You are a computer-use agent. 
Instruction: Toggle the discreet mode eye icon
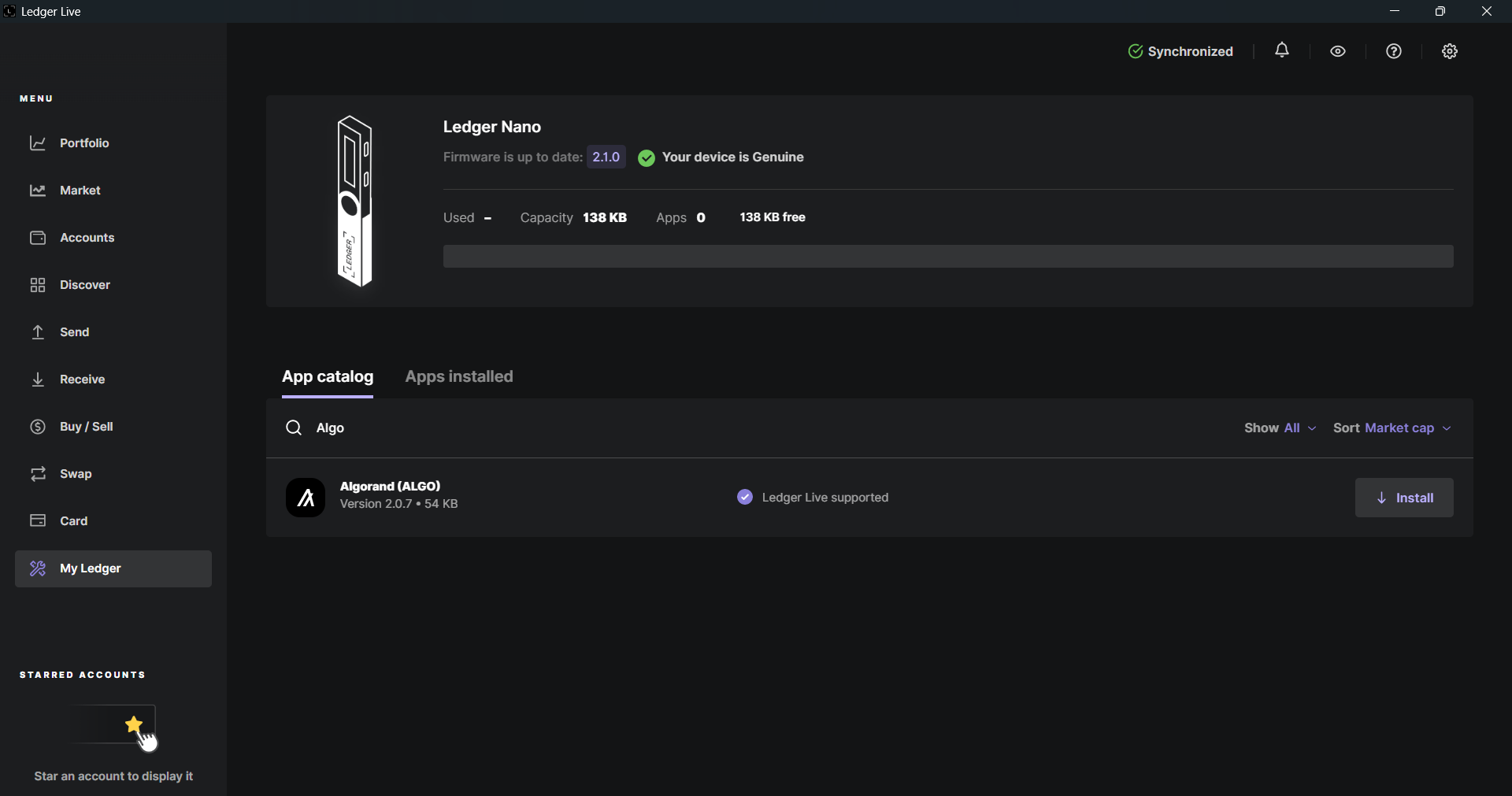tap(1338, 52)
